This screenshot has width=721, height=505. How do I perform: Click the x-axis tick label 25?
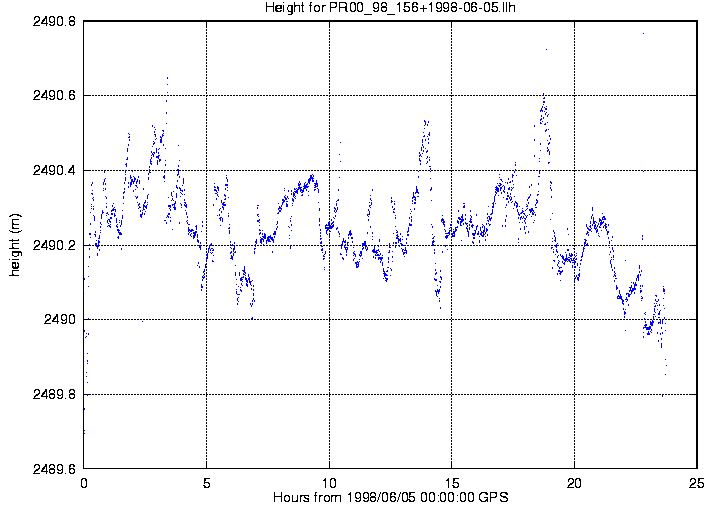pyautogui.click(x=697, y=482)
